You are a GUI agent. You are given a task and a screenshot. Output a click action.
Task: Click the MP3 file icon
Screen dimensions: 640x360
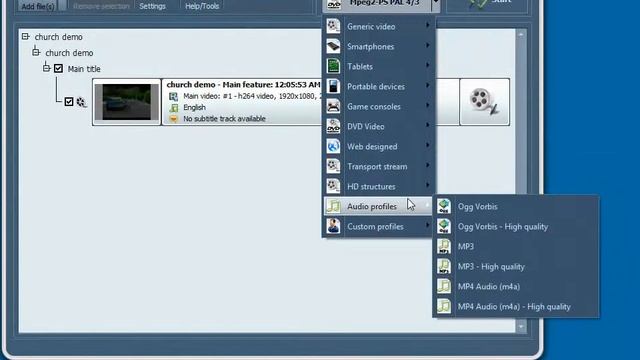coord(444,246)
